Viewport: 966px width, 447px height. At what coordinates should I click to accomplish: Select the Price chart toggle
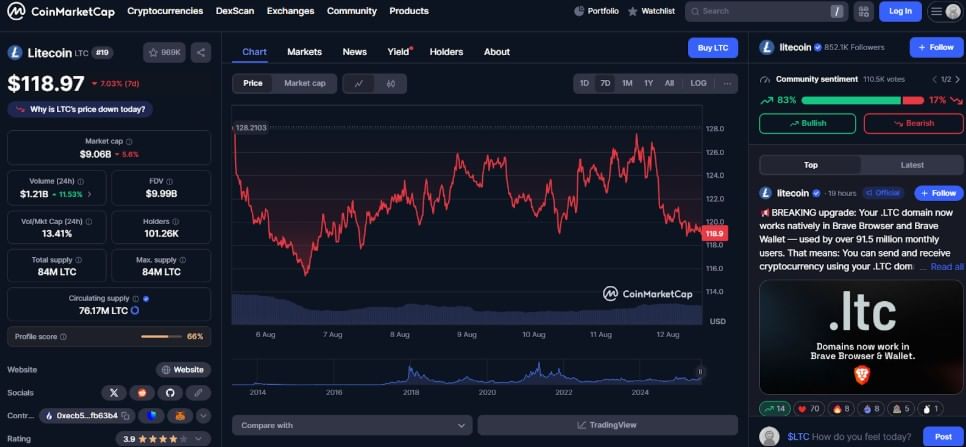(x=253, y=83)
